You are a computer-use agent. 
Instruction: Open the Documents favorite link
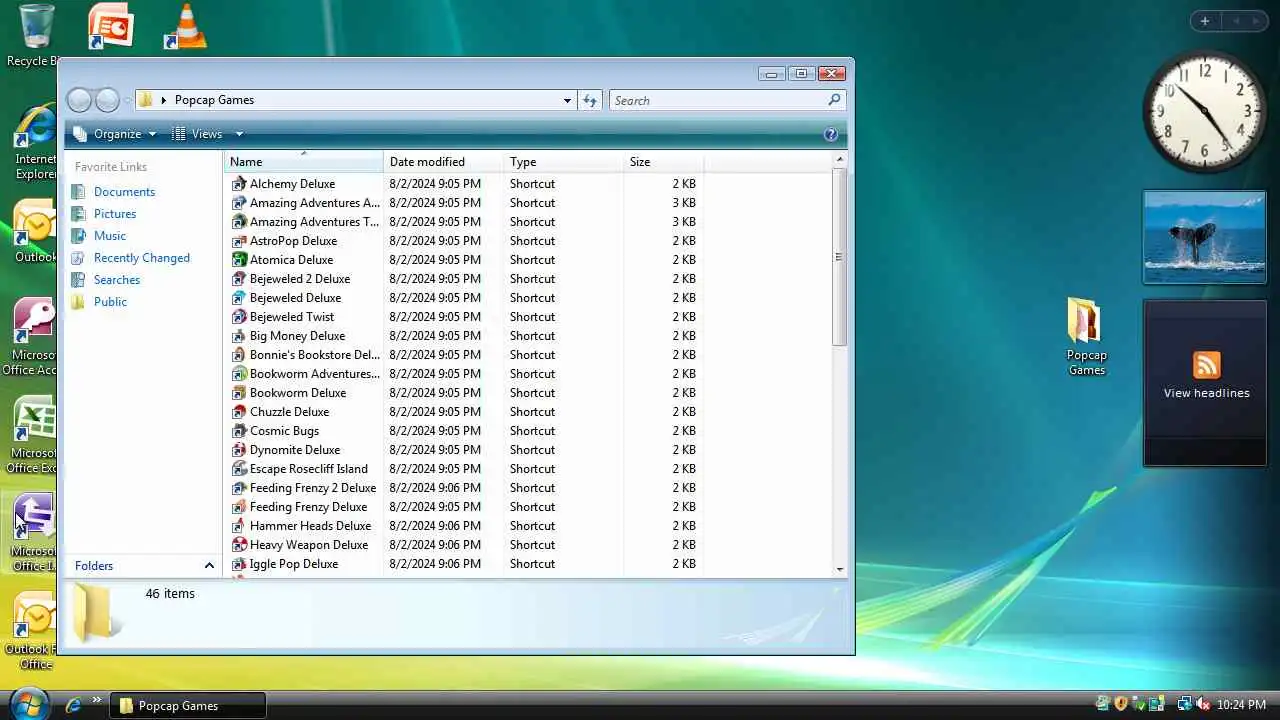point(124,192)
